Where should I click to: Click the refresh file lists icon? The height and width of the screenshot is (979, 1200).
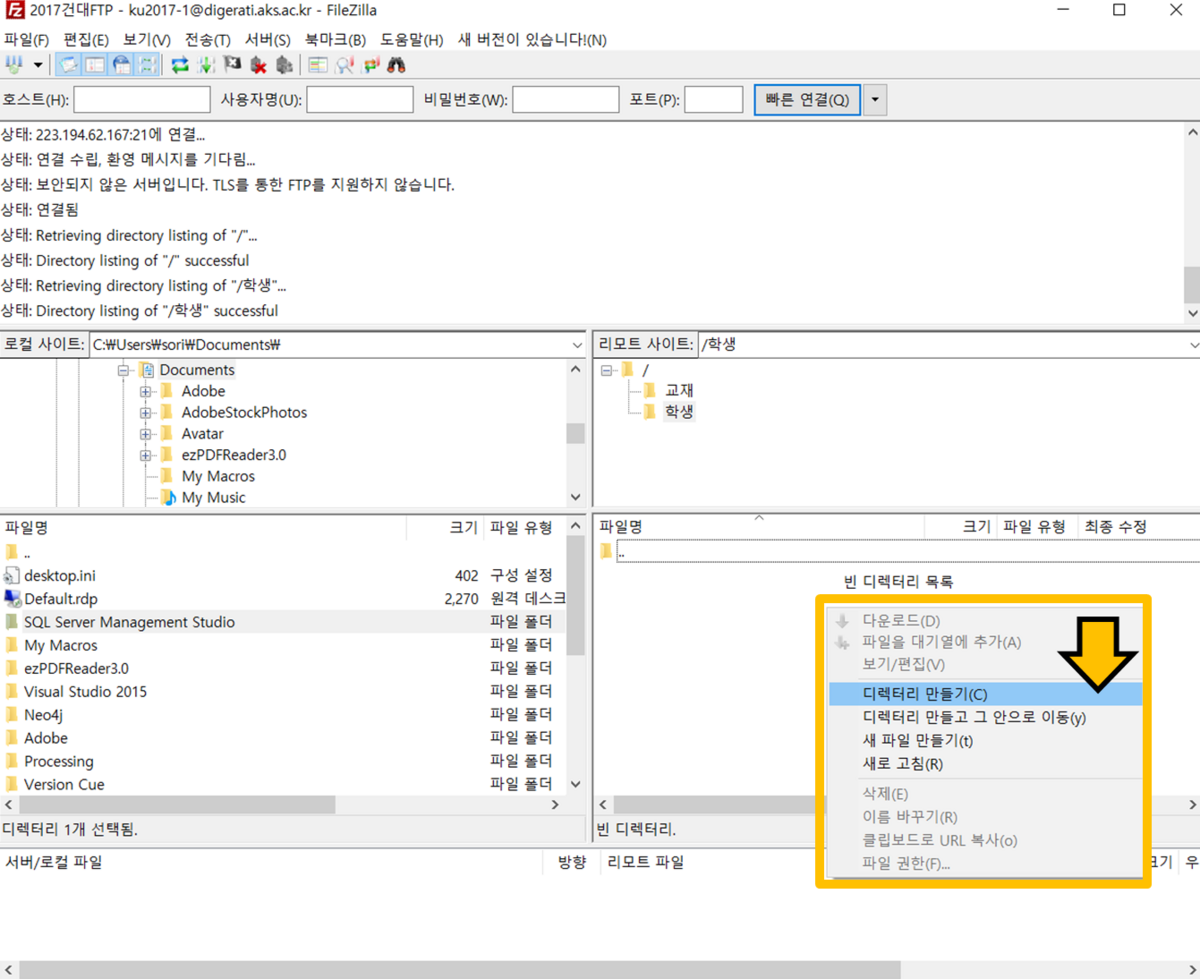180,65
